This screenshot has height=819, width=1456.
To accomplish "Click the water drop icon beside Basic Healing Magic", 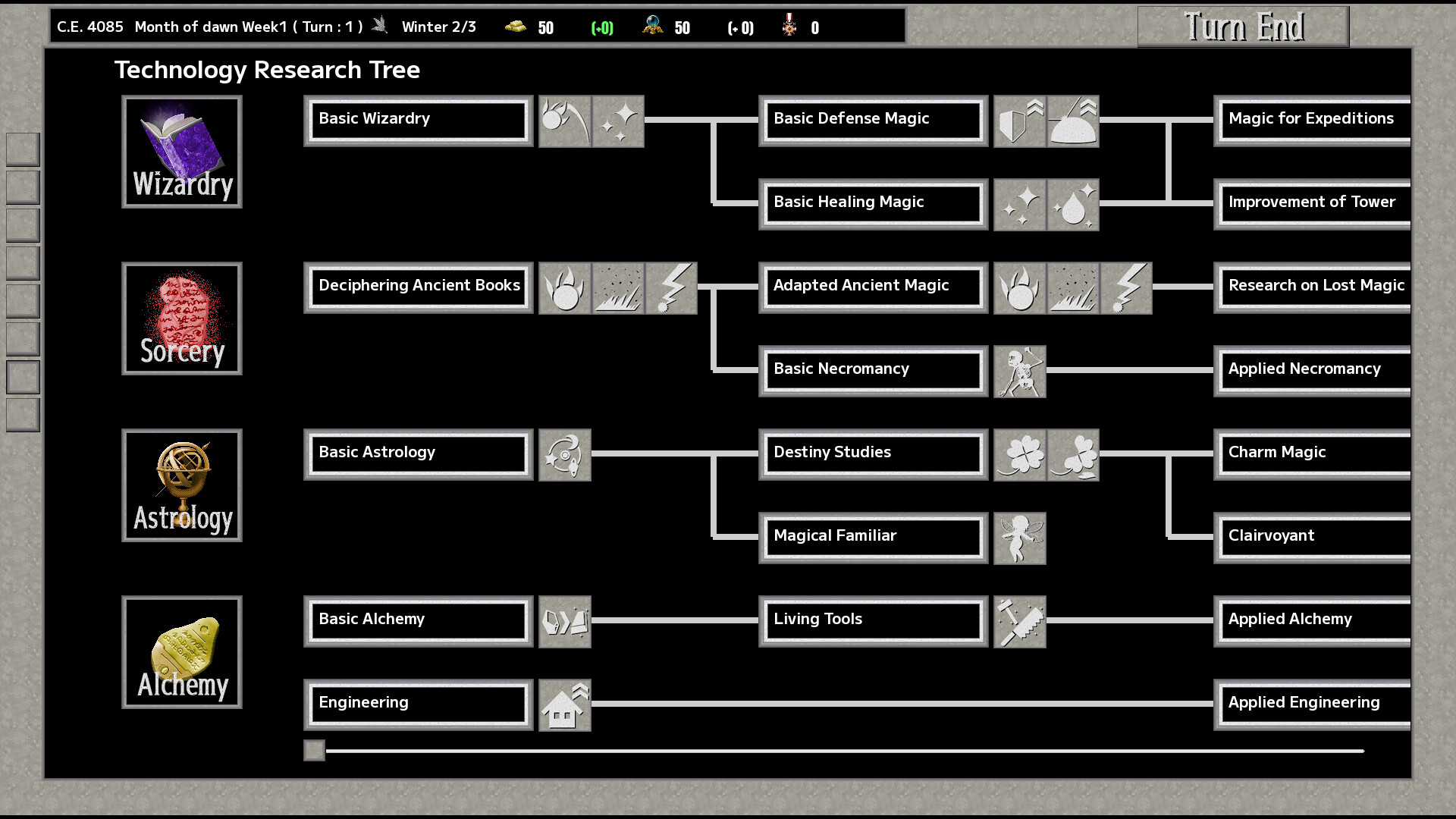I will pos(1073,205).
